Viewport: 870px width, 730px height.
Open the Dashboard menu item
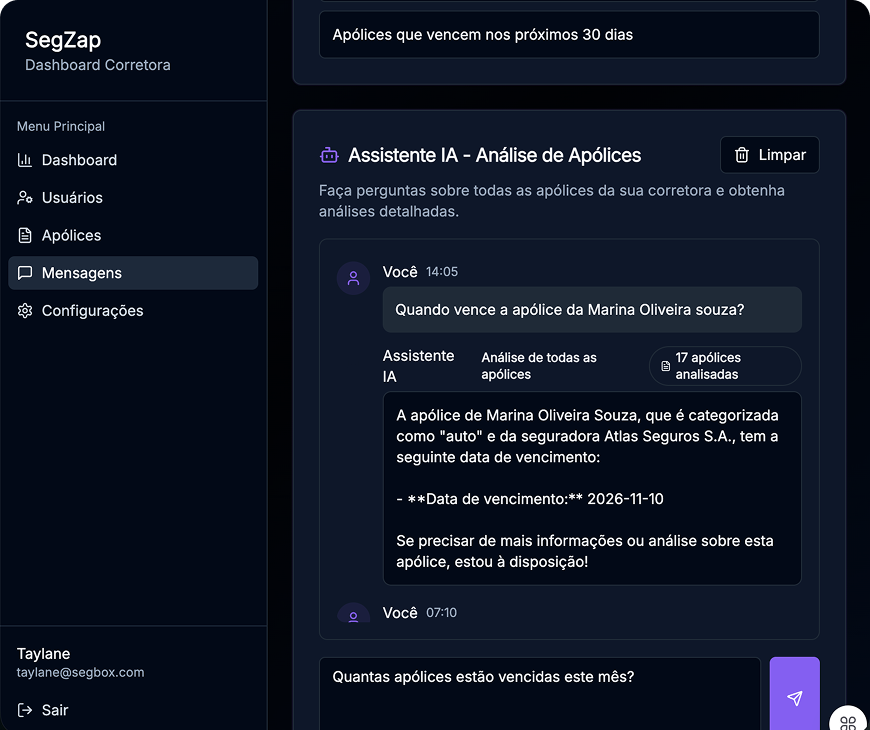point(133,160)
